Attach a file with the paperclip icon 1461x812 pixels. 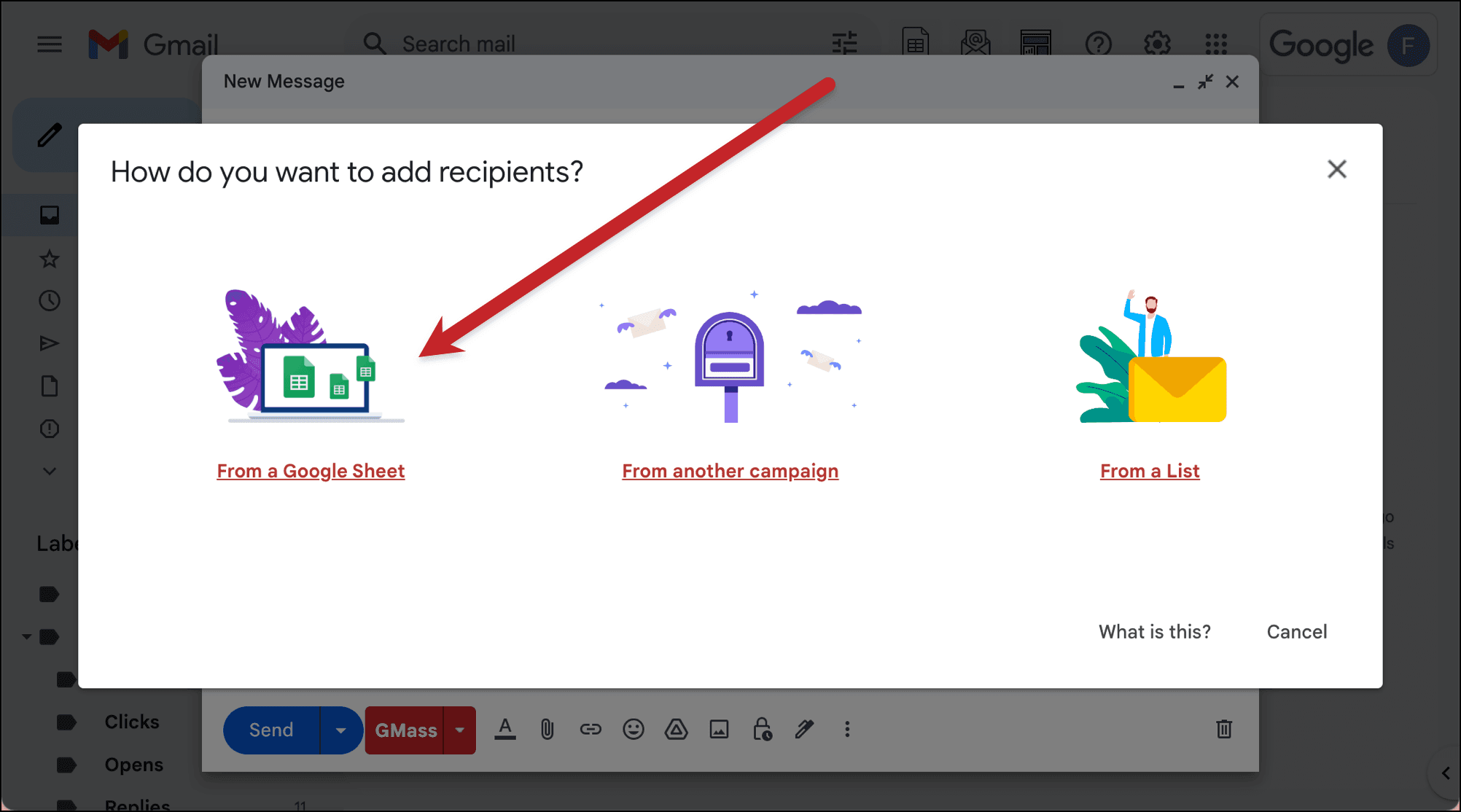point(547,729)
